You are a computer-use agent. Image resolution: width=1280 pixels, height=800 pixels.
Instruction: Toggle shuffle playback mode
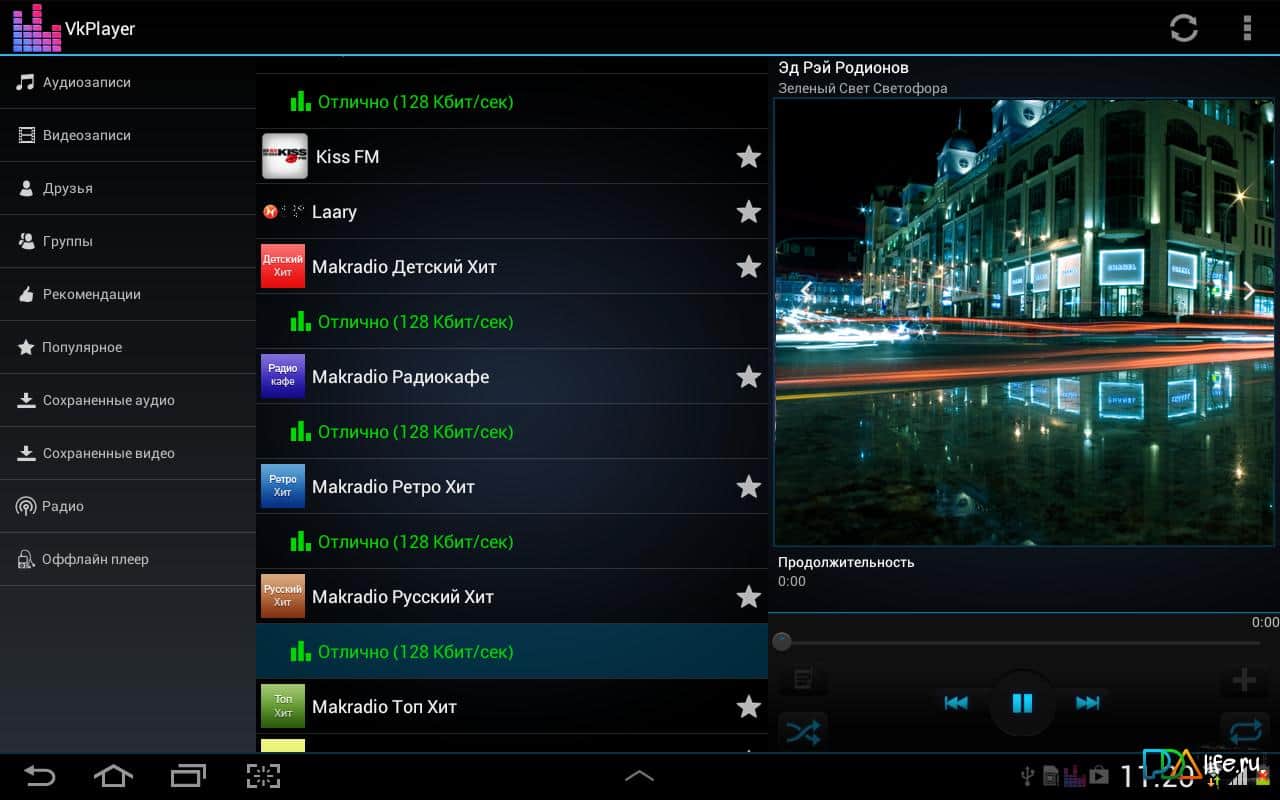[x=802, y=733]
